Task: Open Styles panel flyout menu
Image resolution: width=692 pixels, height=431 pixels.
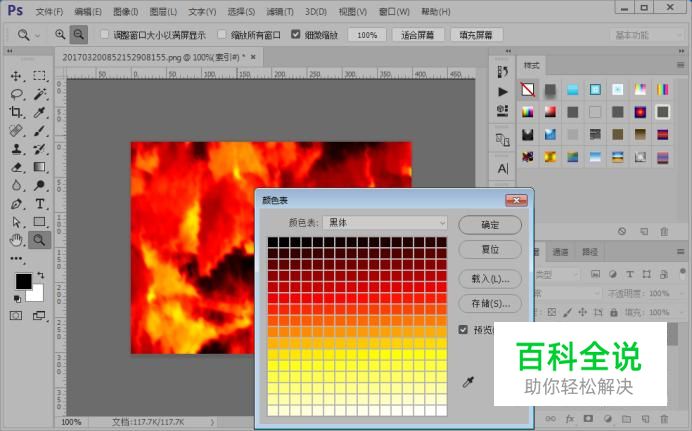Action: click(x=681, y=65)
